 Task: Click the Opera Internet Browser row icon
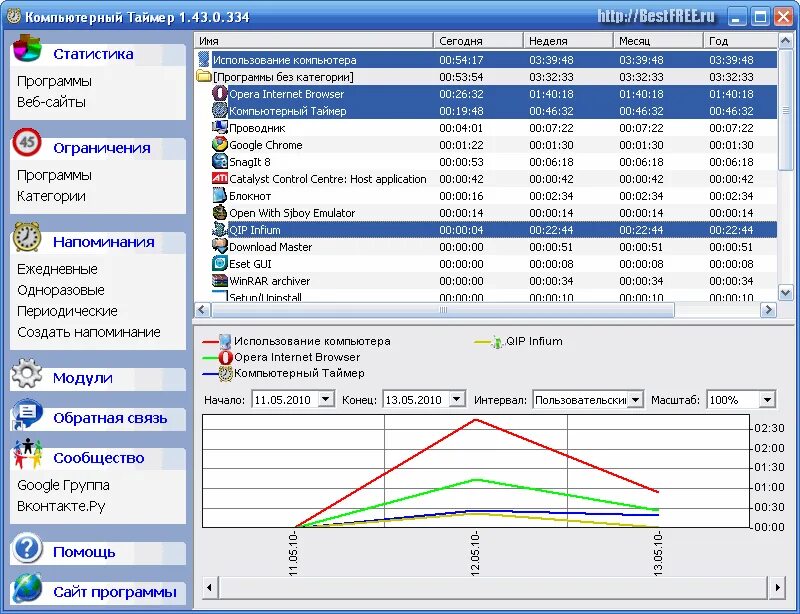point(219,93)
